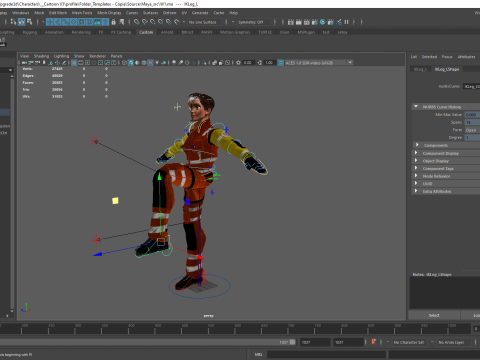Toggle the view transform teal icon
Viewport: 480px width, 360px height.
pyautogui.click(x=281, y=63)
